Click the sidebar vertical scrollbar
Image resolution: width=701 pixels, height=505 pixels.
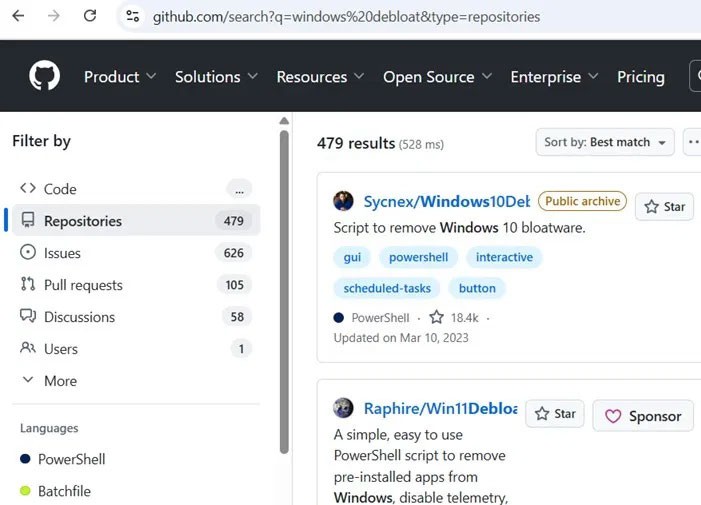(284, 290)
